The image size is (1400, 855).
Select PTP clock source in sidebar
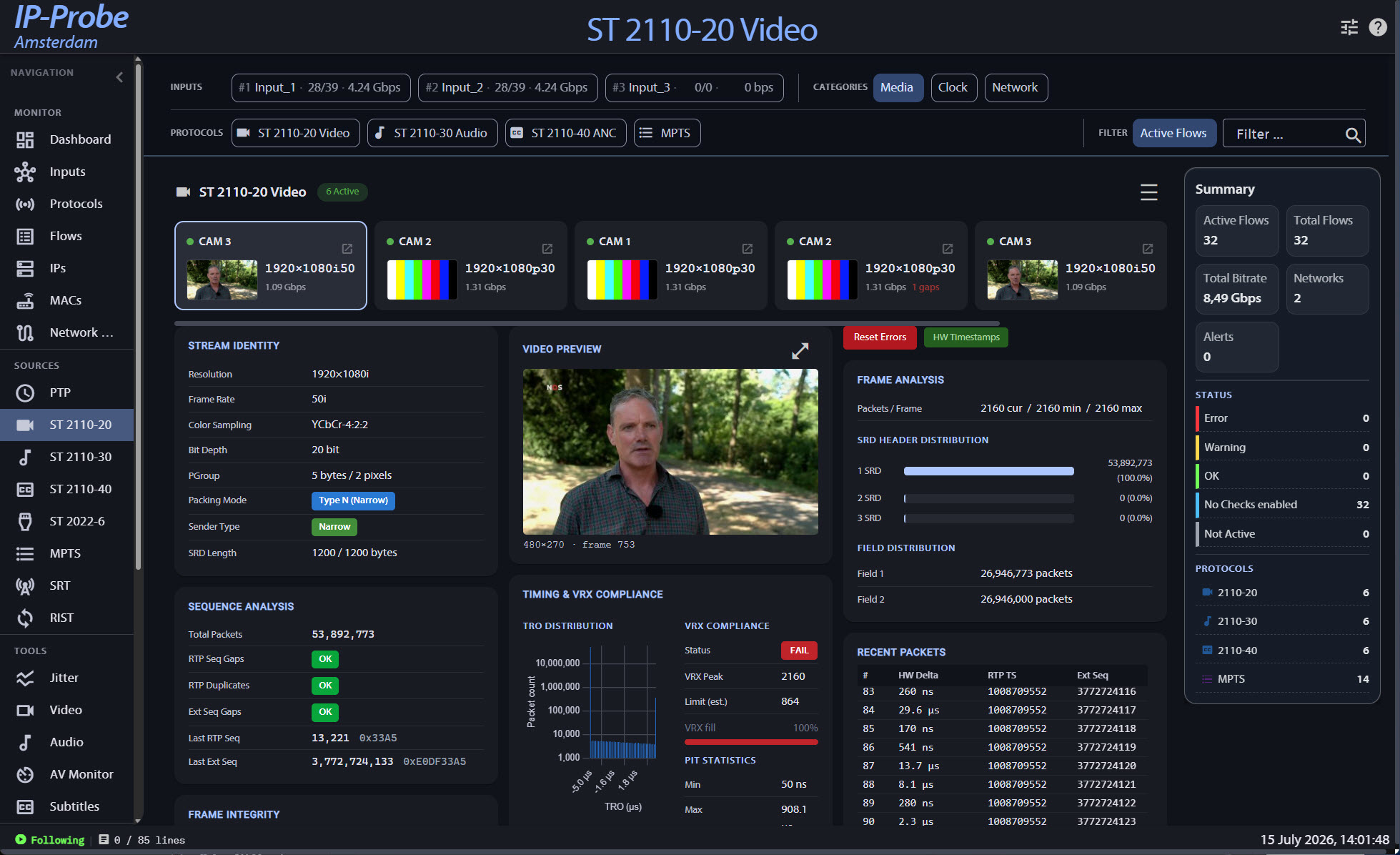66,392
